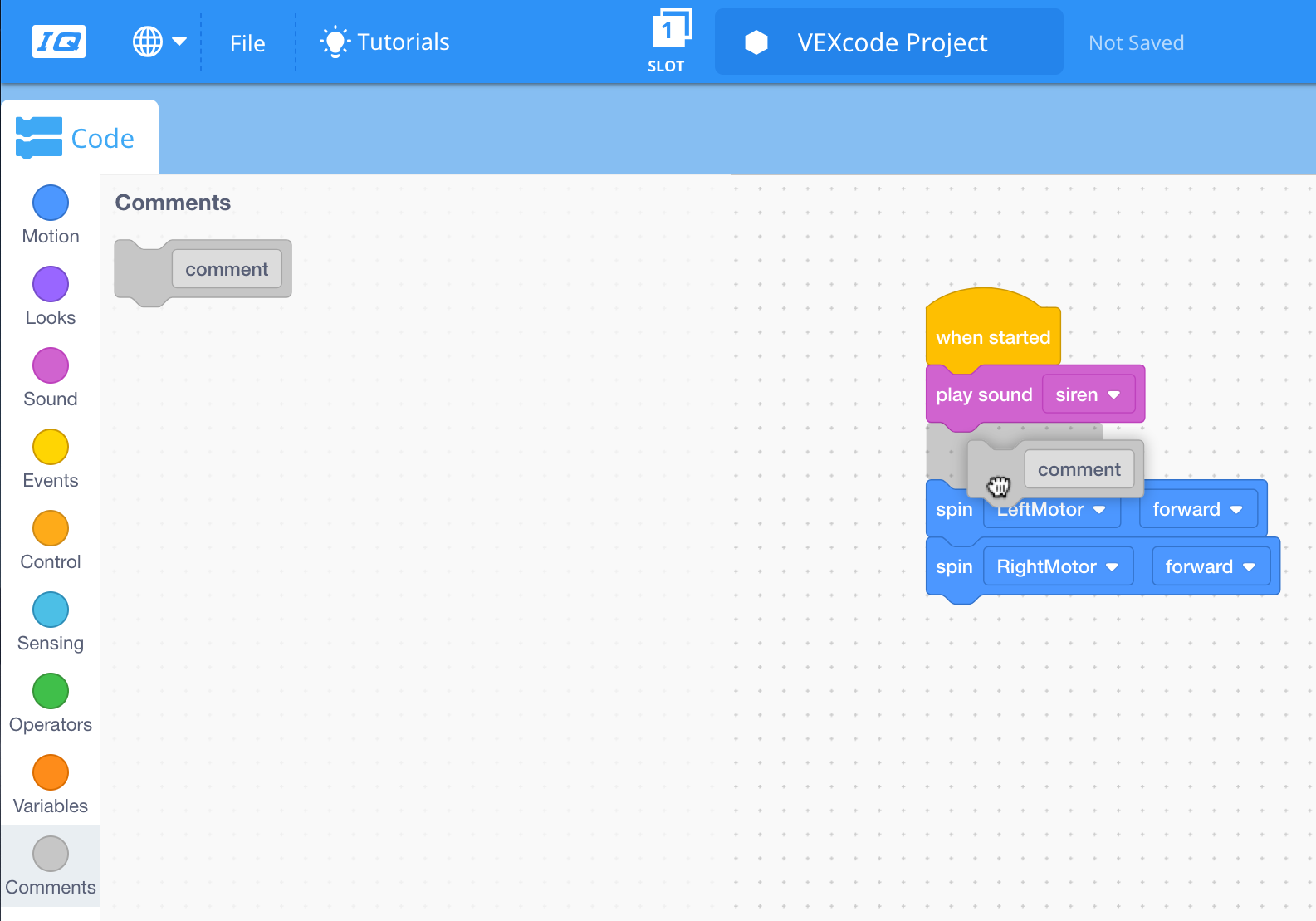
Task: Open RightMotor's forward direction dropdown
Action: click(1210, 567)
